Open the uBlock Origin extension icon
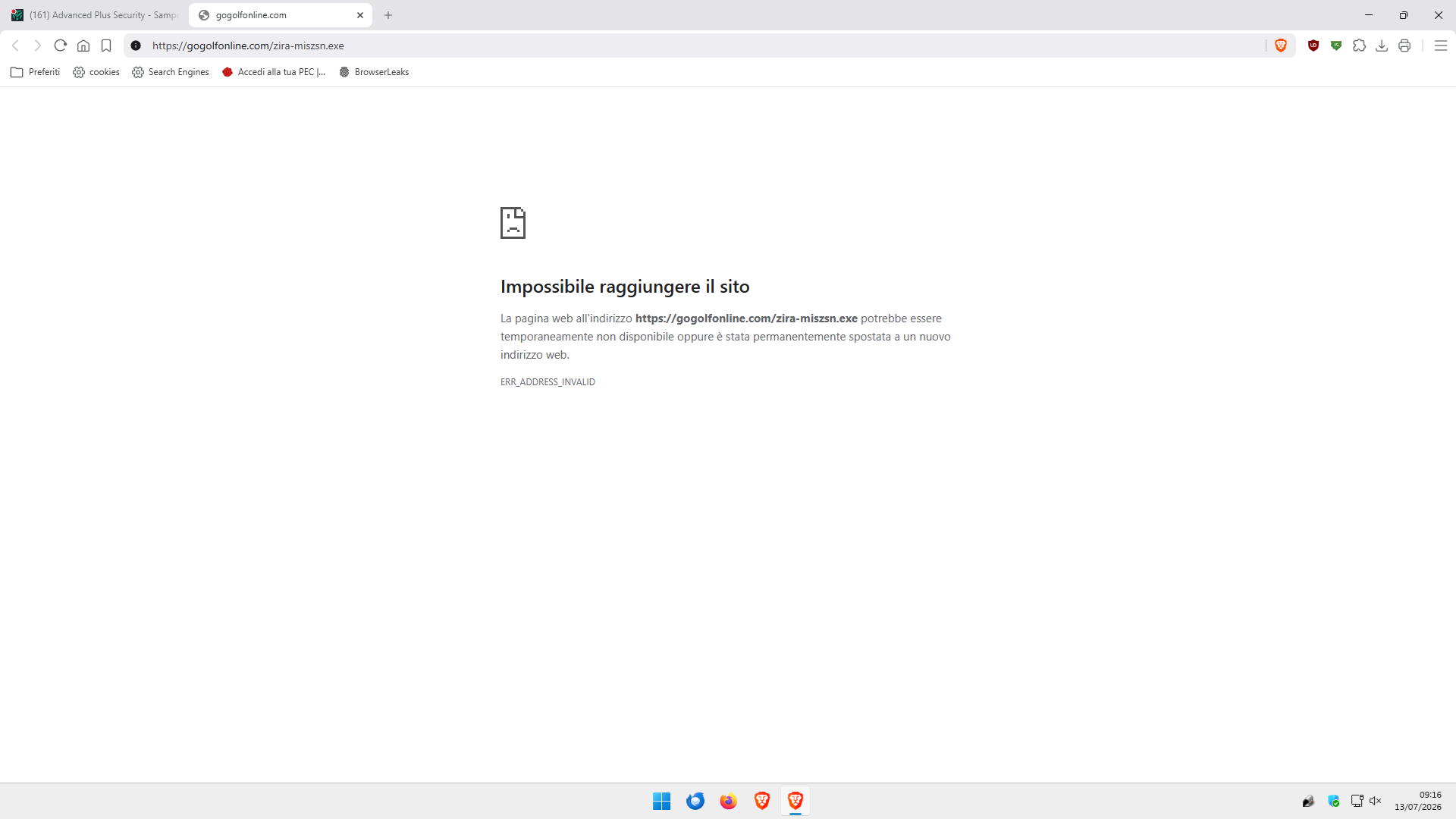This screenshot has height=819, width=1456. point(1313,45)
